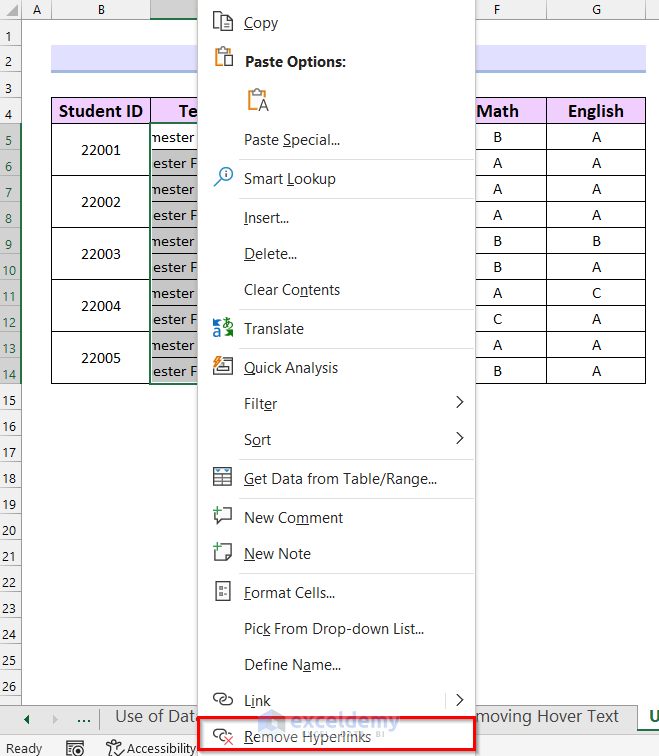This screenshot has height=756, width=659.
Task: Expand the Link submenu arrow
Action: (459, 700)
